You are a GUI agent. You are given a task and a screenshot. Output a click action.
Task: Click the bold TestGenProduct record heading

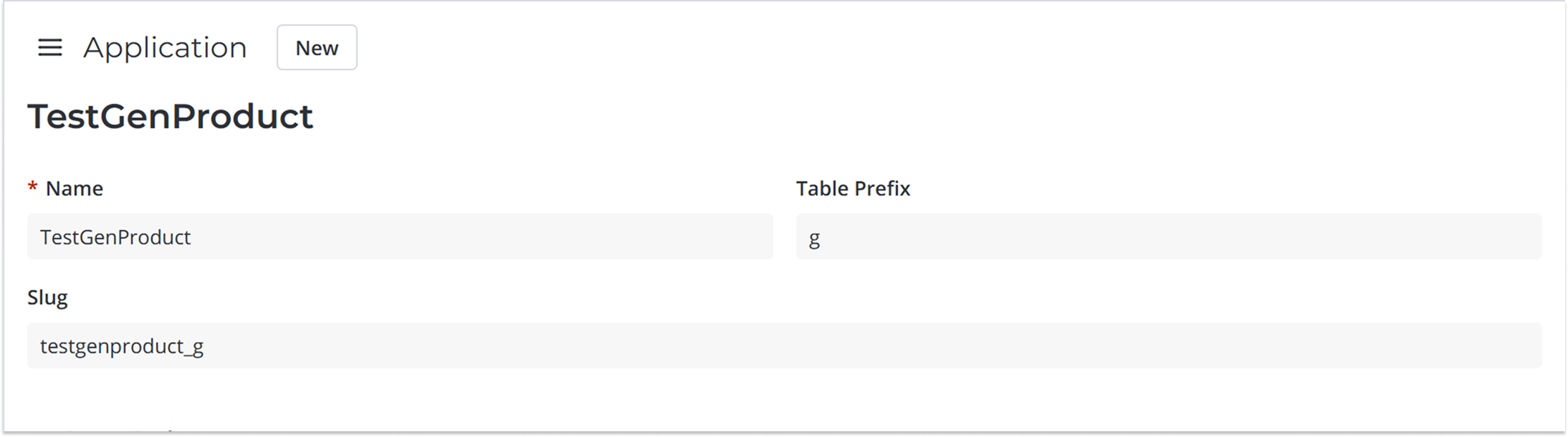click(x=171, y=116)
